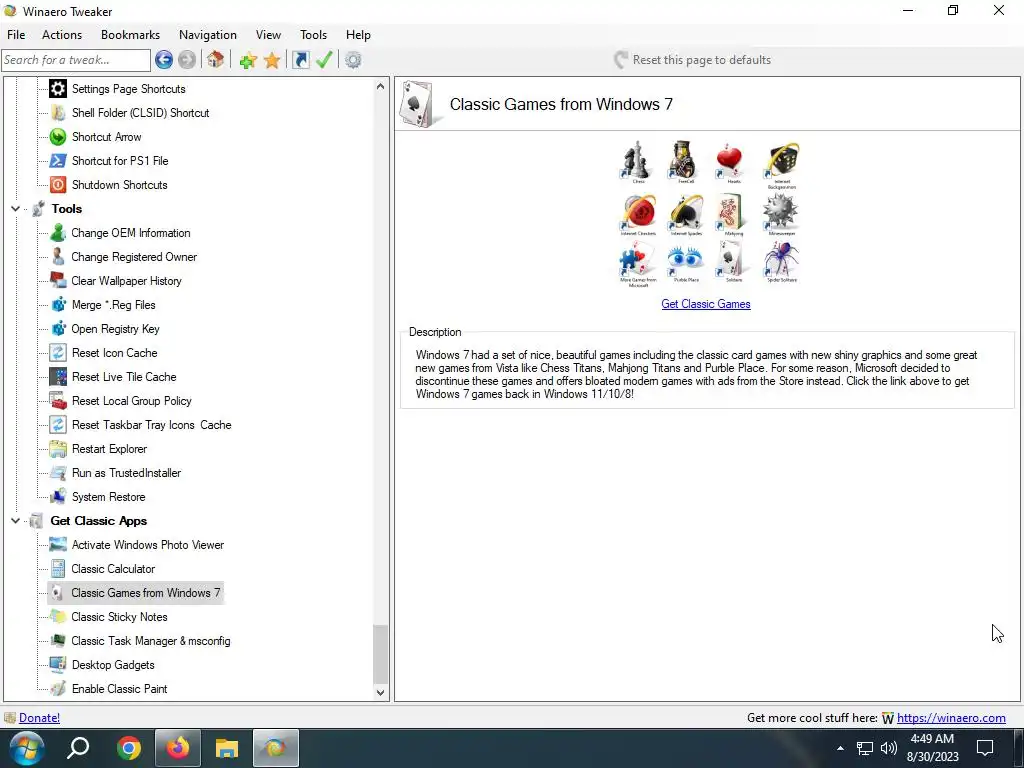Select Activate Windows Photo Viewer

coord(148,545)
